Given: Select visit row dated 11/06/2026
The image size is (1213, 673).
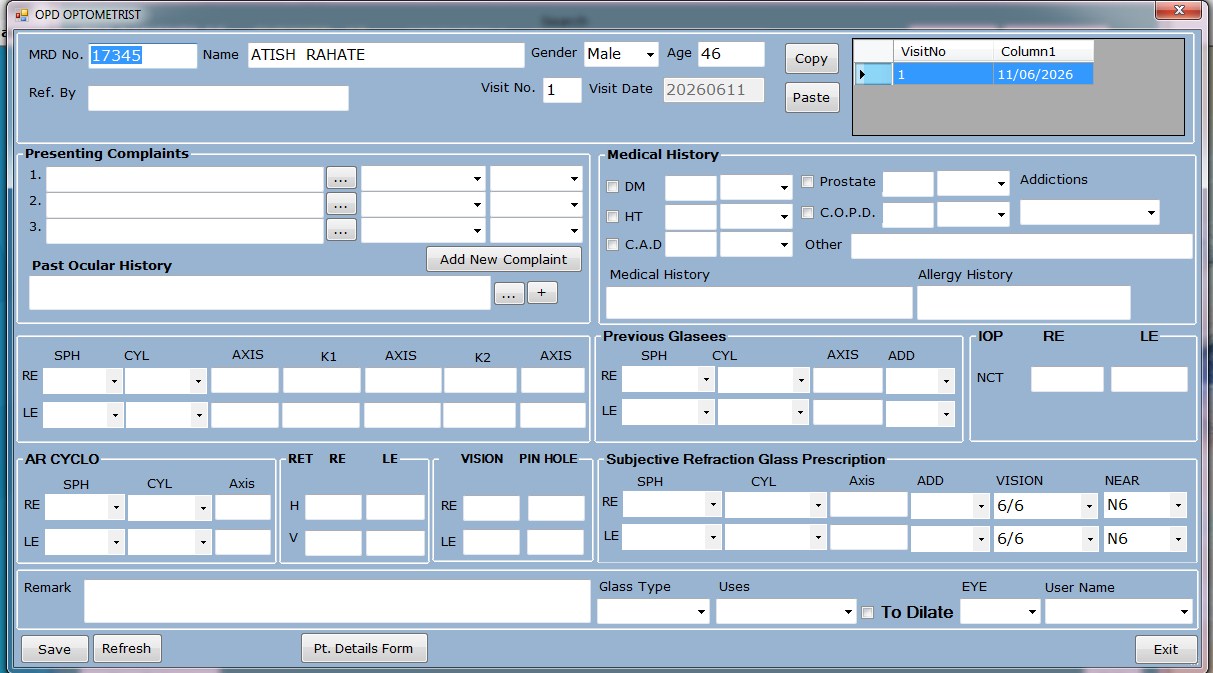Looking at the screenshot, I should [x=974, y=74].
